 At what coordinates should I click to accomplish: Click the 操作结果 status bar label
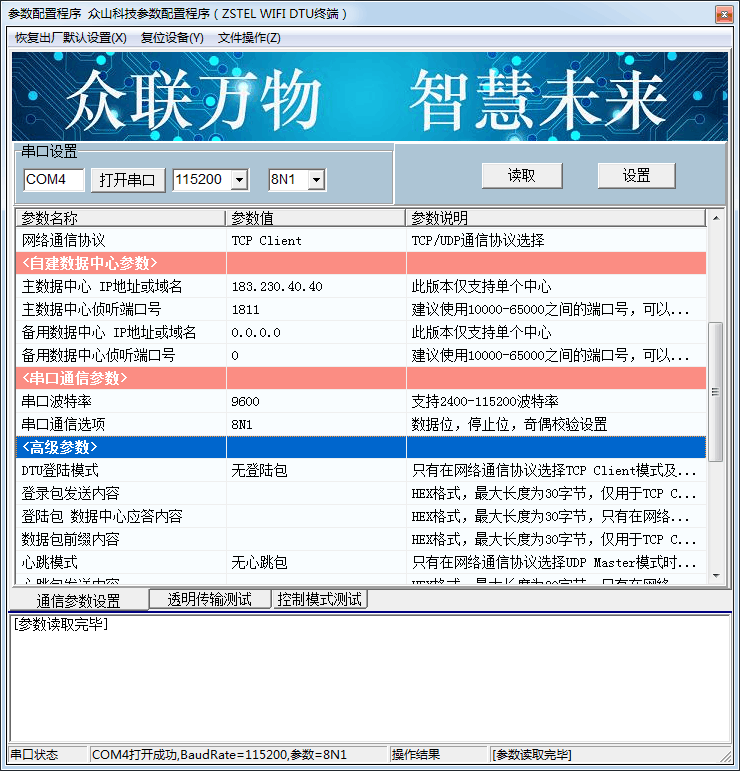click(x=415, y=755)
